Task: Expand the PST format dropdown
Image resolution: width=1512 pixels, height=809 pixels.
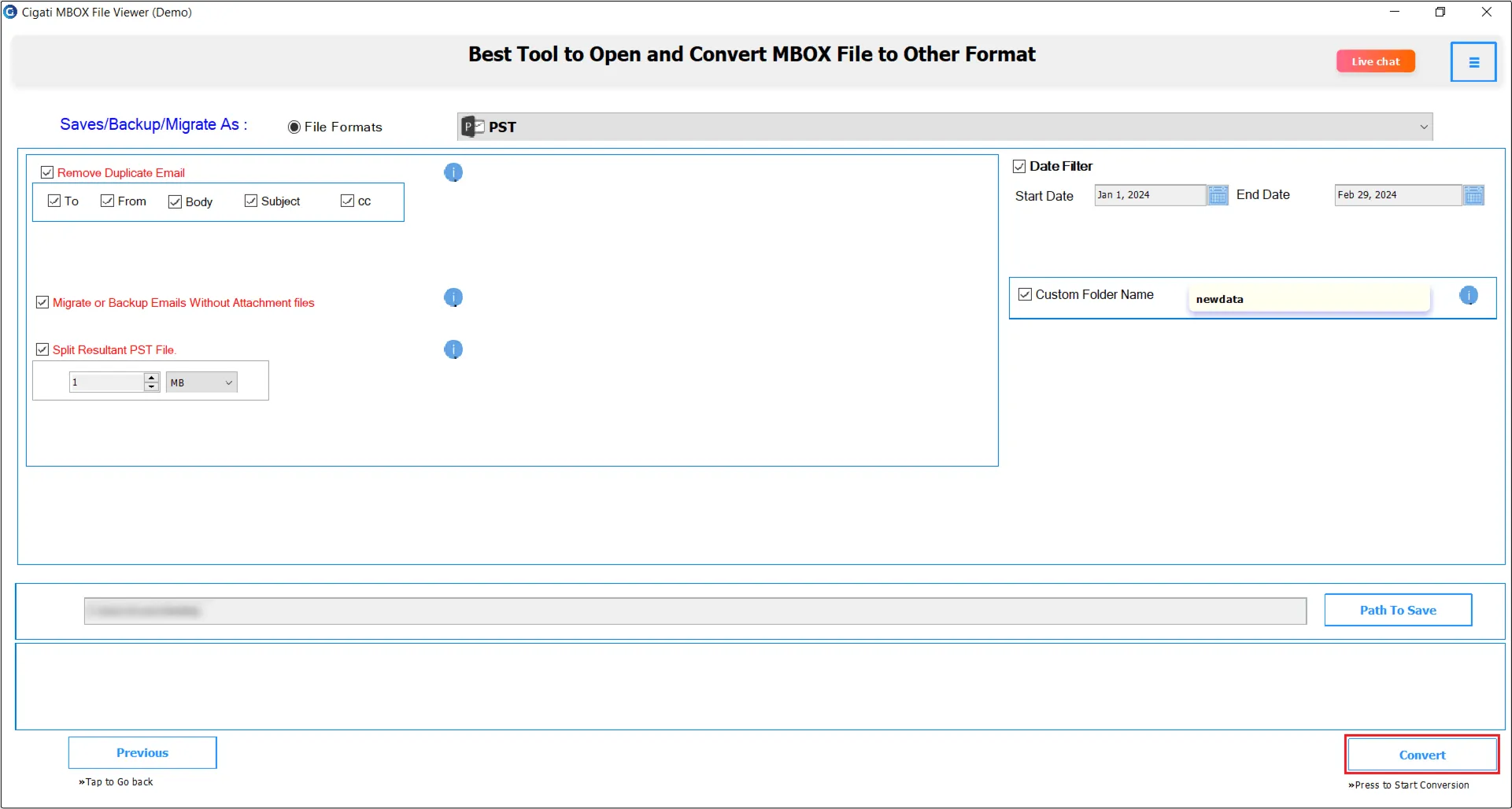Action: click(945, 127)
